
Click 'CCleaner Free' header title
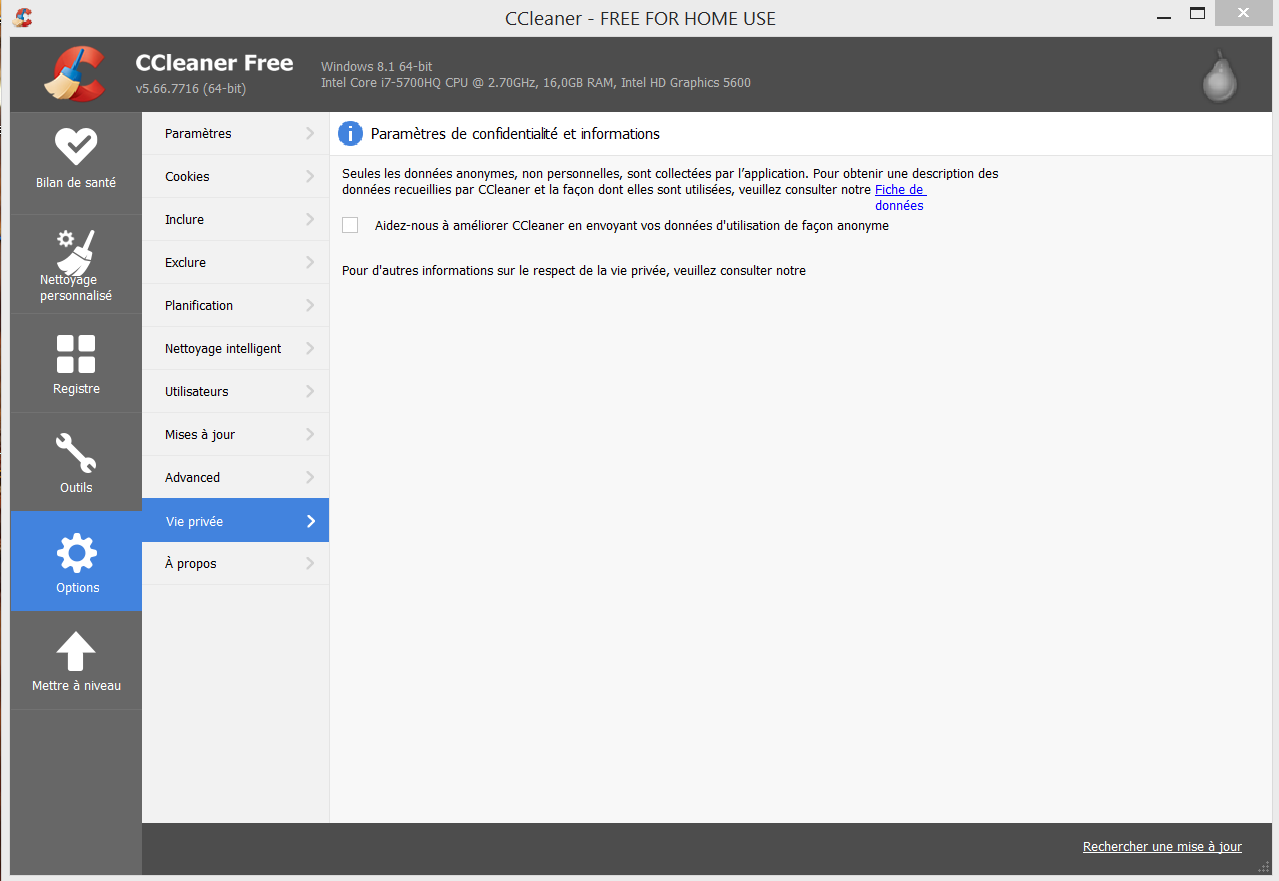(x=214, y=63)
